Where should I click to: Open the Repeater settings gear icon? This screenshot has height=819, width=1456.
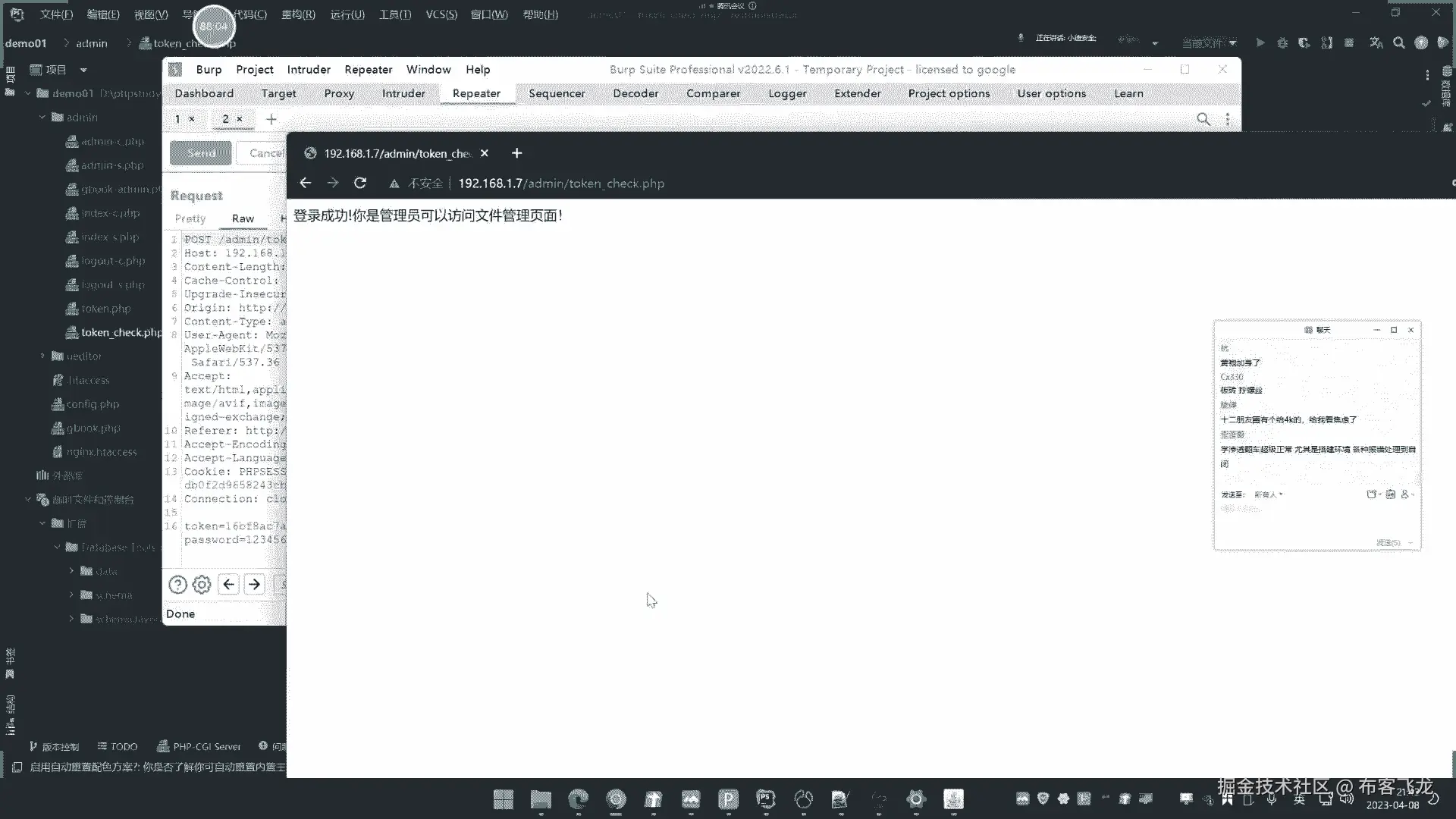tap(202, 585)
